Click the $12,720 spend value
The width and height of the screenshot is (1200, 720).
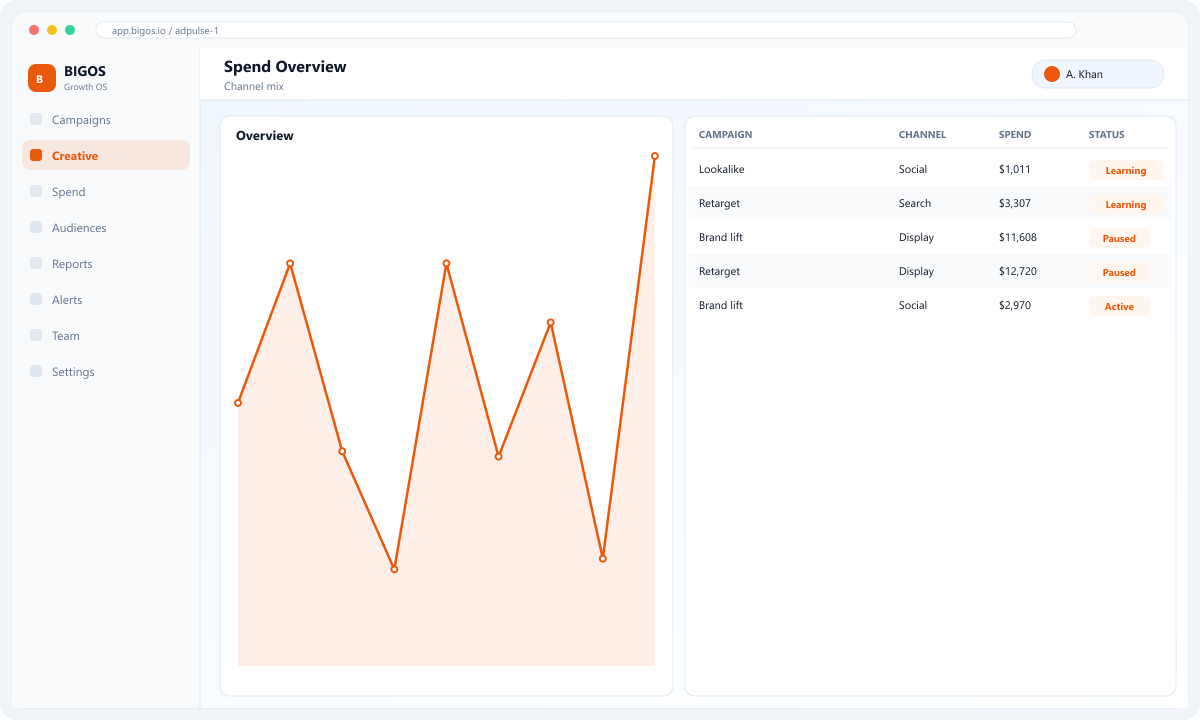pyautogui.click(x=1018, y=271)
